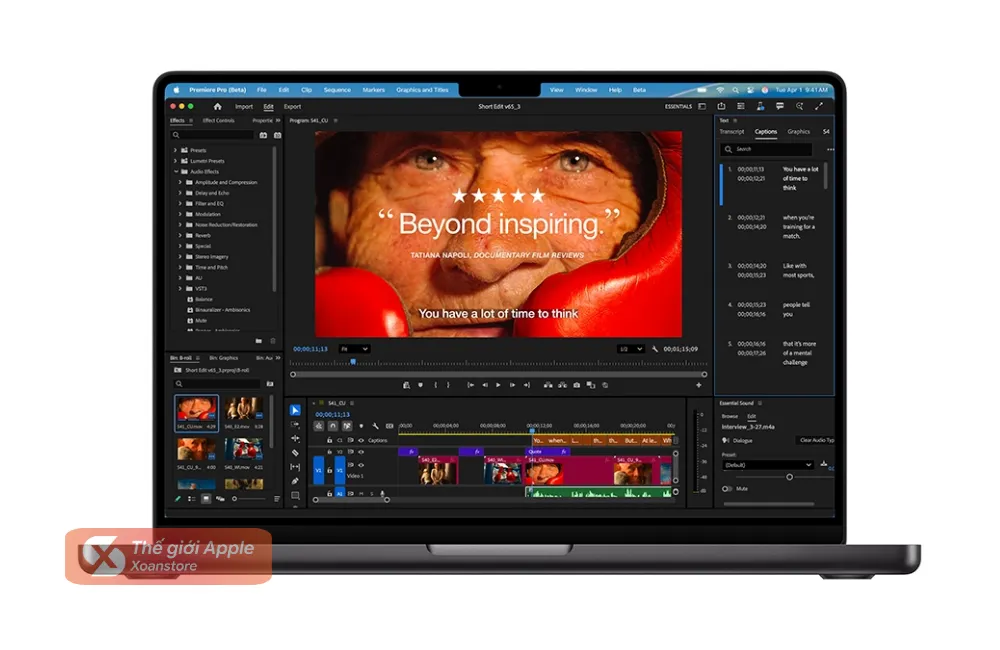The height and width of the screenshot is (650, 1000).
Task: Toggle V2 track output eye
Action: point(361,452)
